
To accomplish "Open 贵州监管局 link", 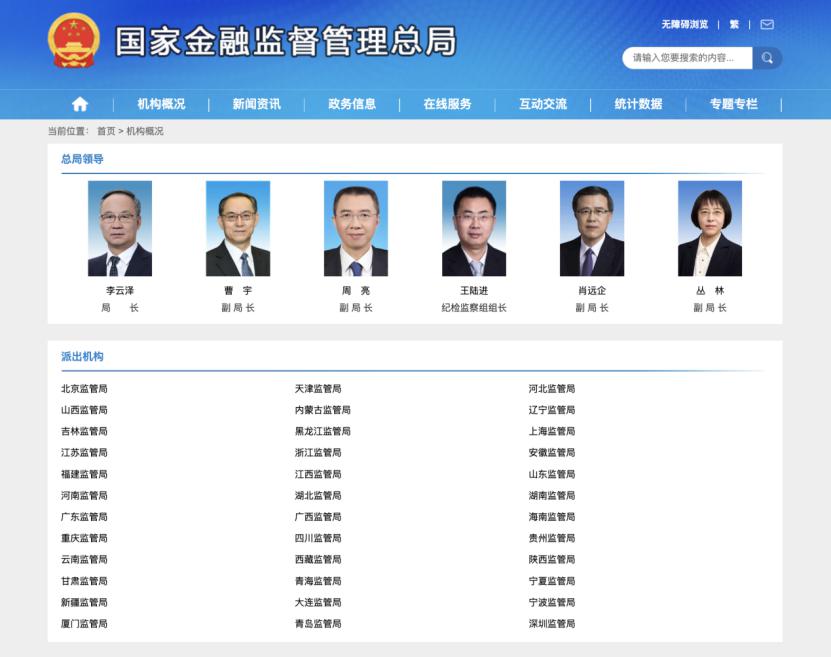I will click(552, 538).
